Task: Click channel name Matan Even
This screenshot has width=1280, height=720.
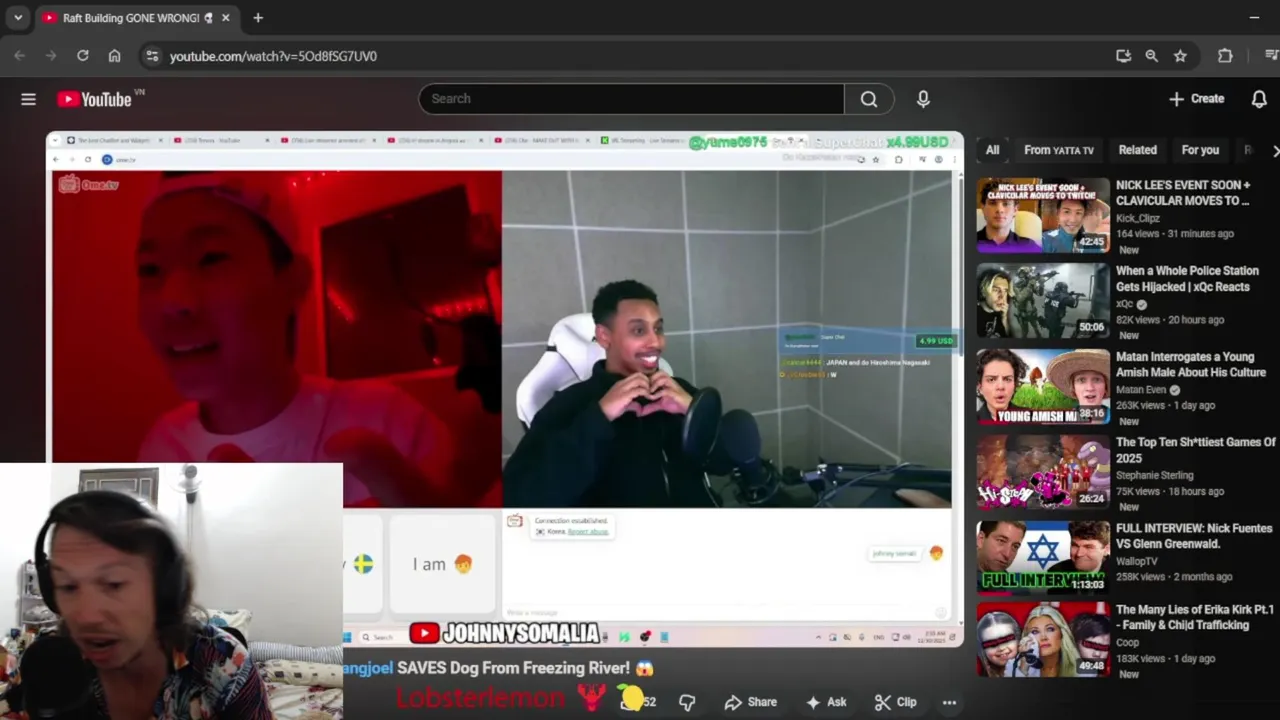Action: coord(1141,390)
